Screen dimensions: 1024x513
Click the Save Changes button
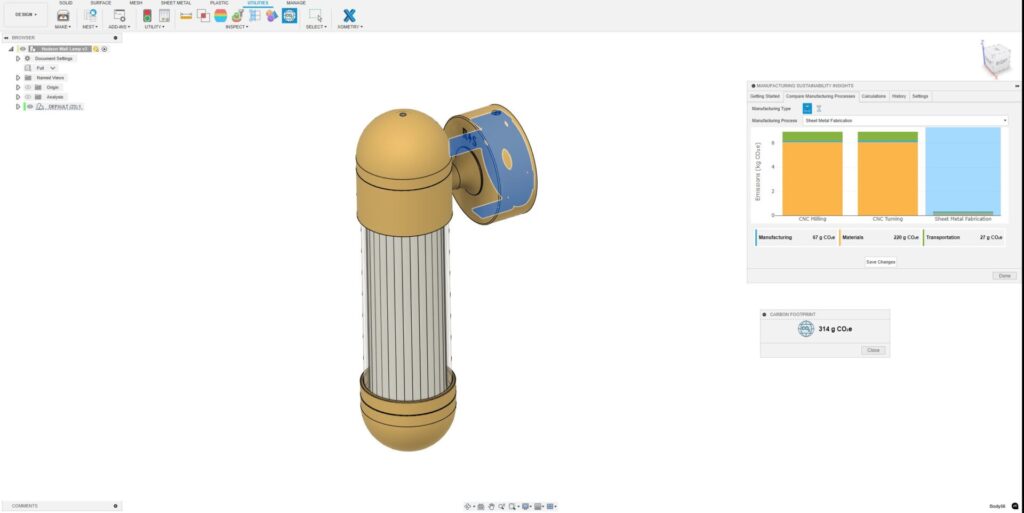[x=880, y=262]
